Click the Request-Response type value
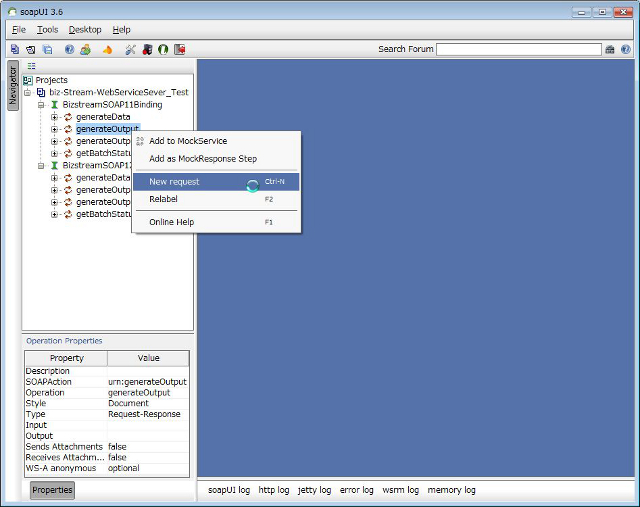Screen dimensions: 640x507 (x=144, y=414)
